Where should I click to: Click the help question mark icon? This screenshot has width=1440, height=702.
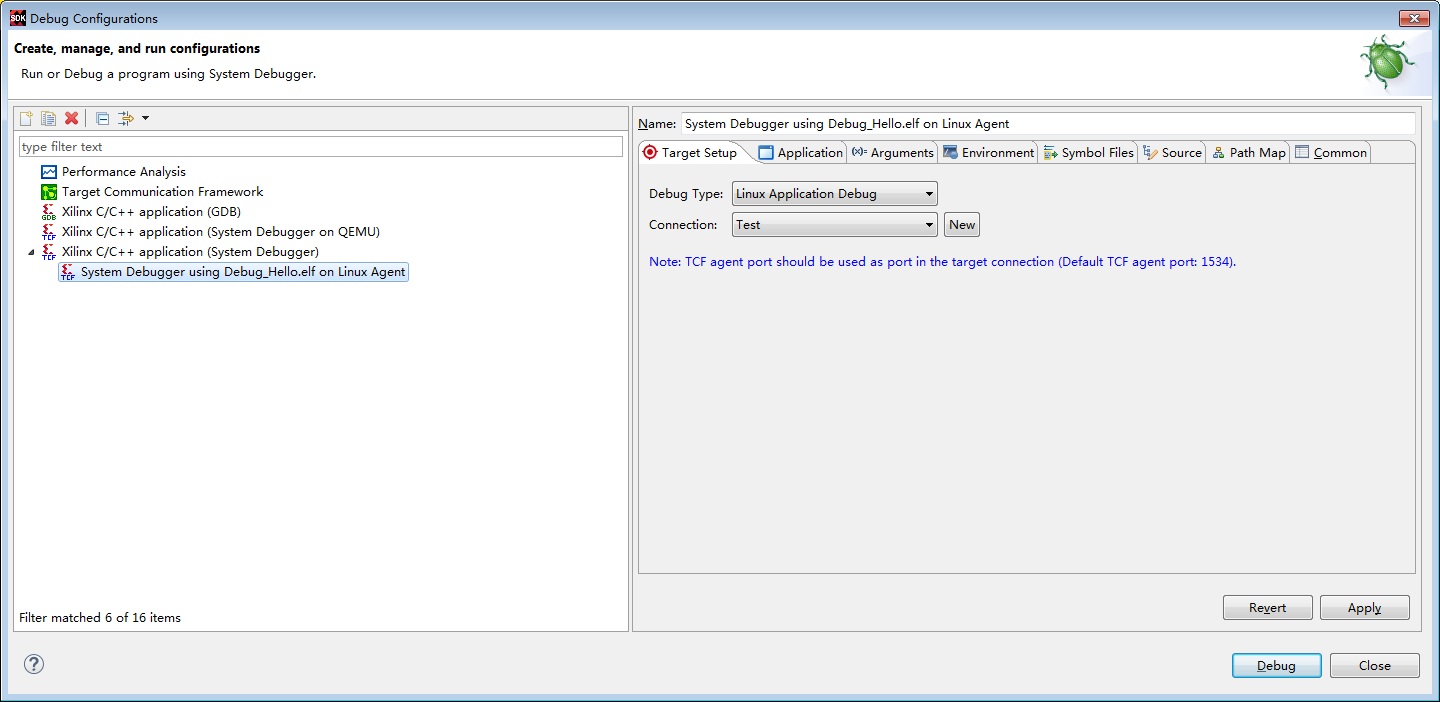coord(34,664)
